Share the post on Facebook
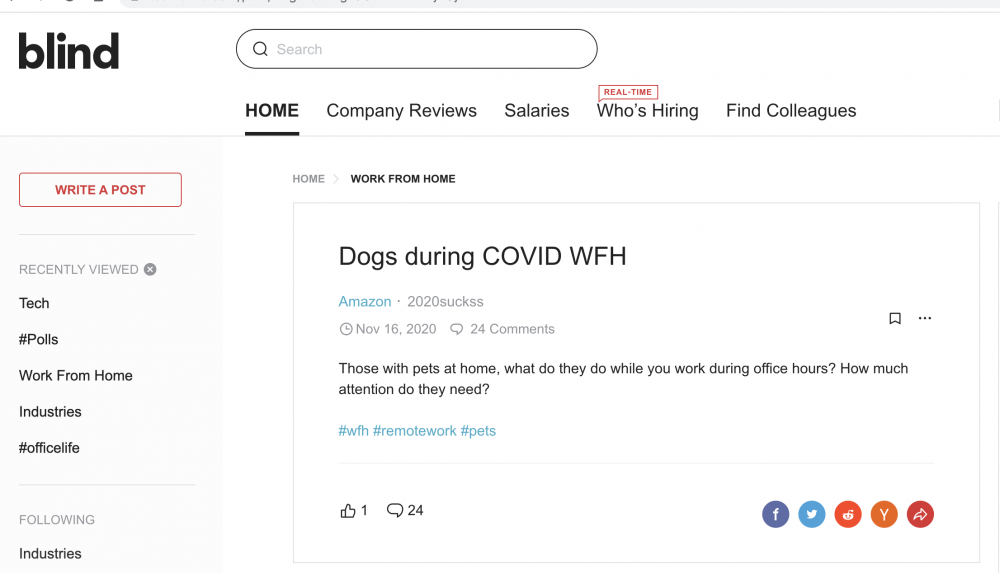 click(x=776, y=514)
